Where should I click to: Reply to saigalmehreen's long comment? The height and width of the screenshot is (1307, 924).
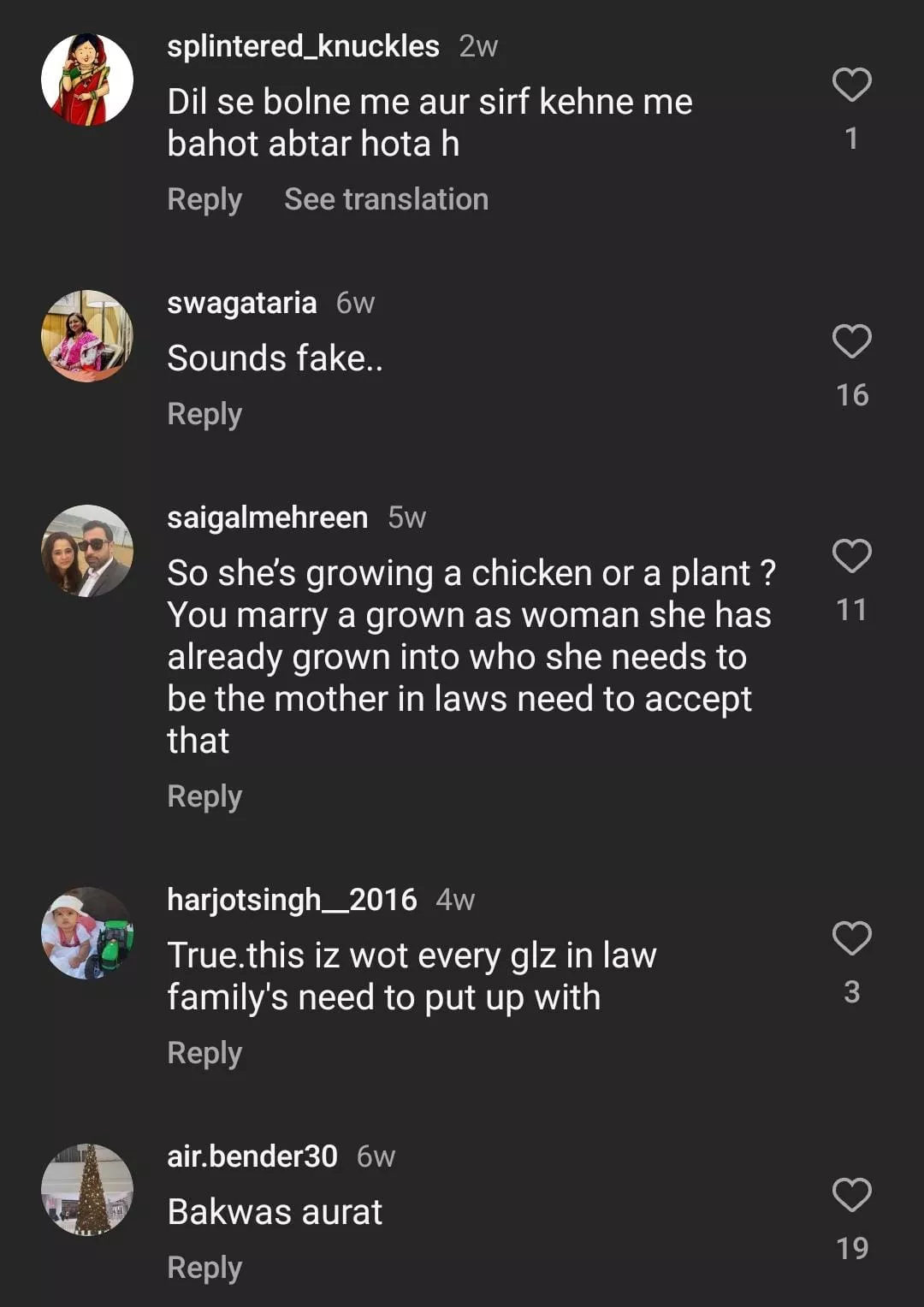tap(204, 797)
